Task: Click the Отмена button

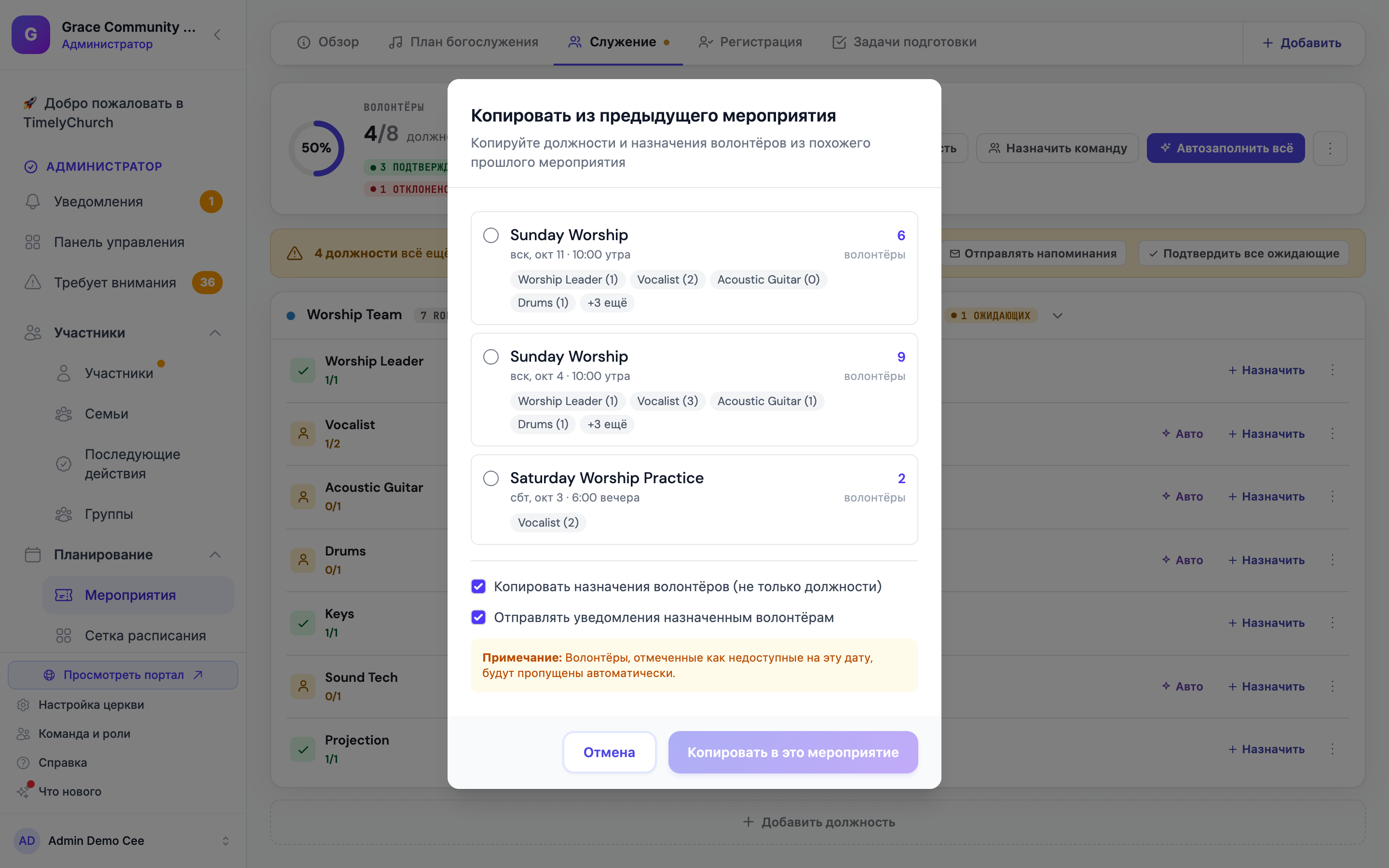Action: pos(609,752)
